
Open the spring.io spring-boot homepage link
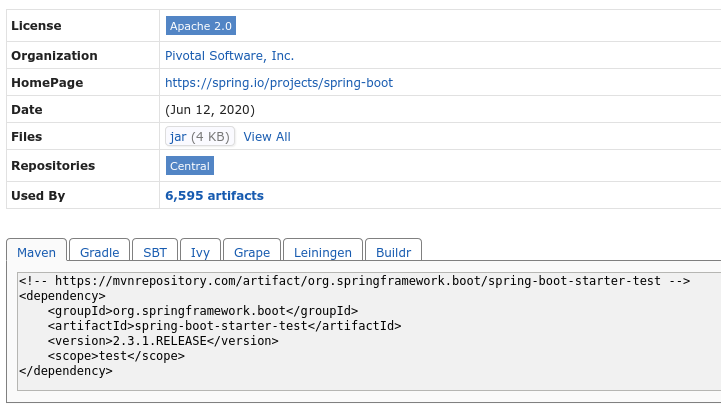(x=279, y=83)
